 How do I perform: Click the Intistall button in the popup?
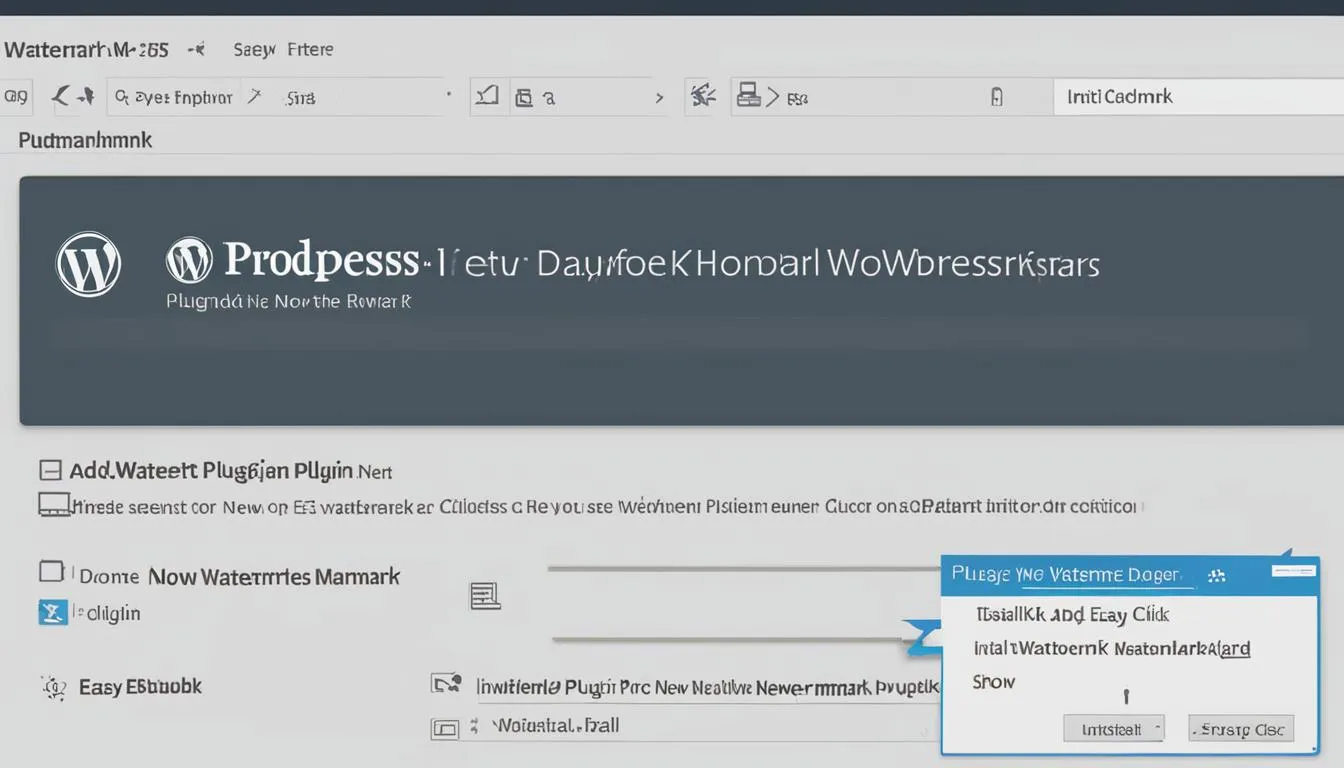1114,729
